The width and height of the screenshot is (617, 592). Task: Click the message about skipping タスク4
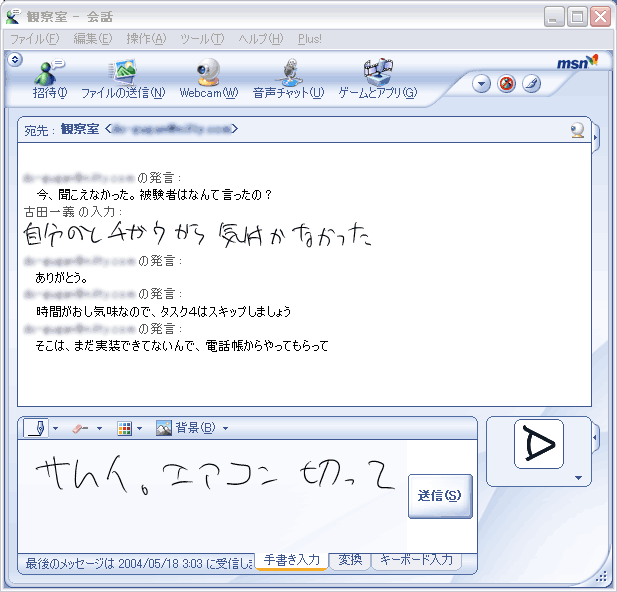coord(164,312)
